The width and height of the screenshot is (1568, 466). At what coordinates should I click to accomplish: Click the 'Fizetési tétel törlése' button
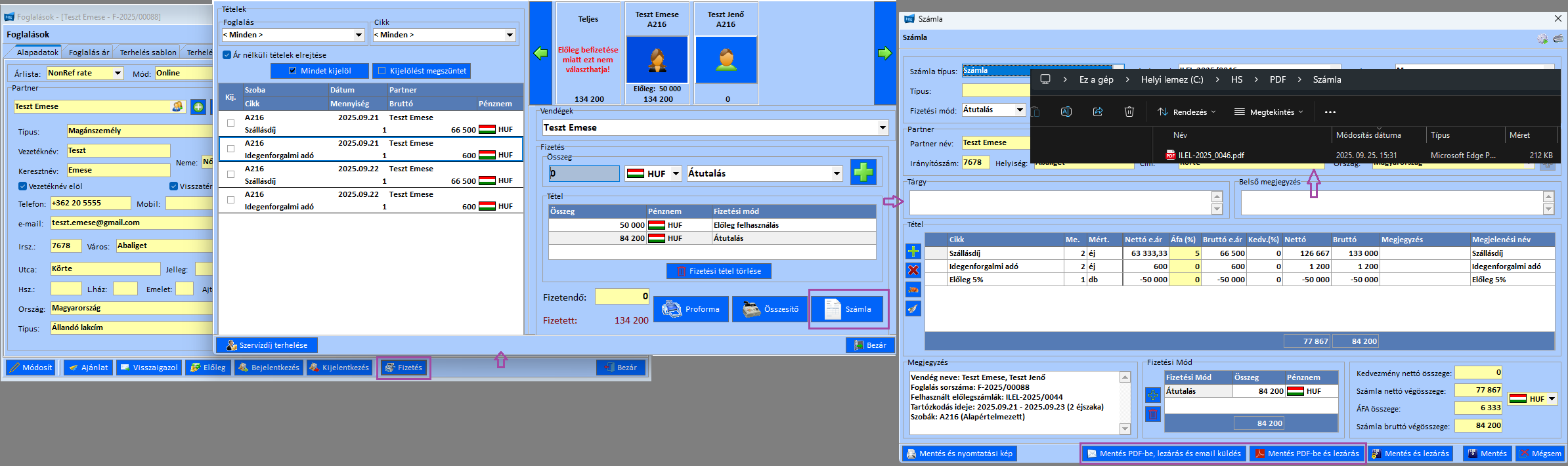[x=718, y=271]
